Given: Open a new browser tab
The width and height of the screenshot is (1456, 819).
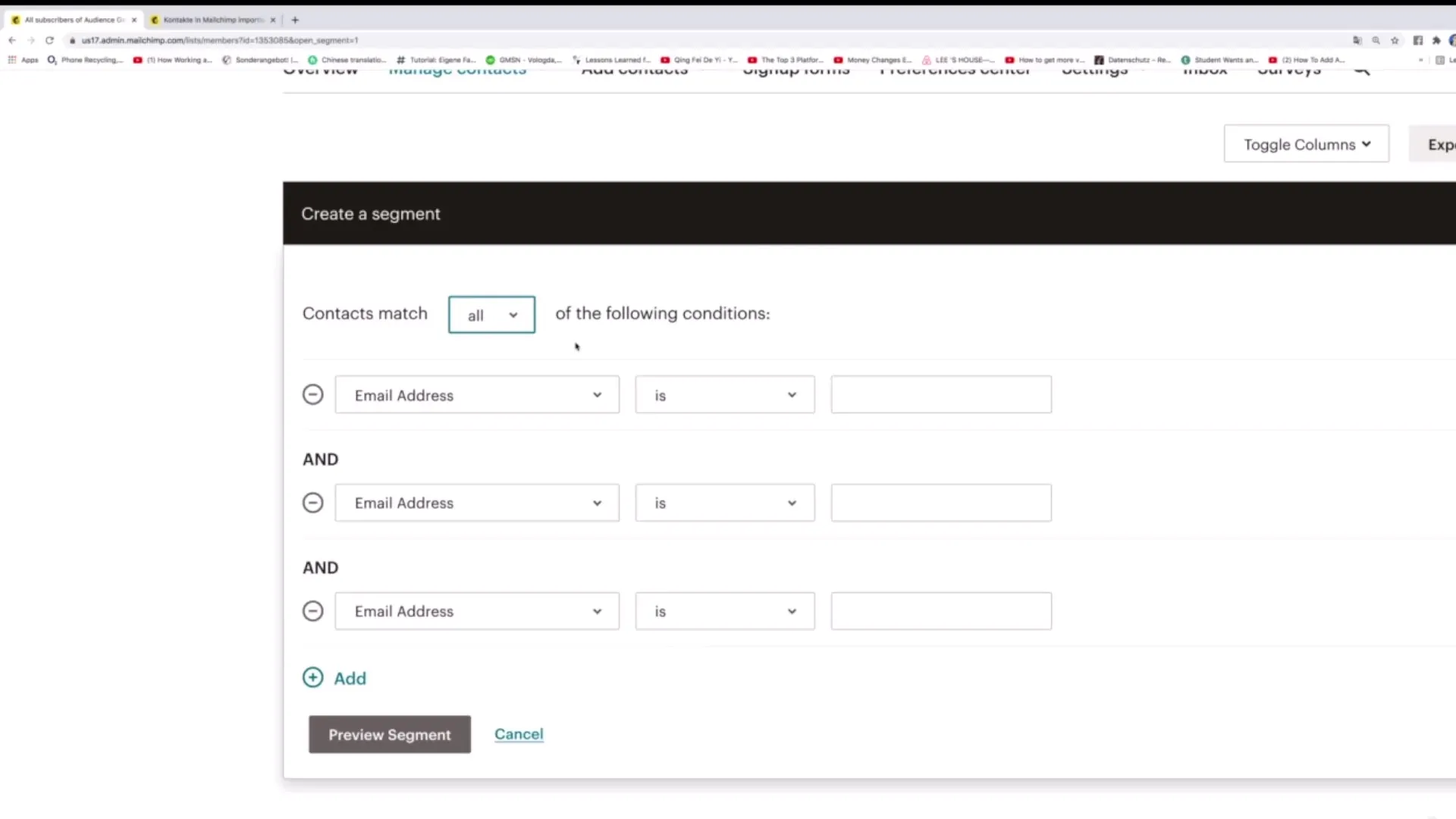Looking at the screenshot, I should pos(295,20).
